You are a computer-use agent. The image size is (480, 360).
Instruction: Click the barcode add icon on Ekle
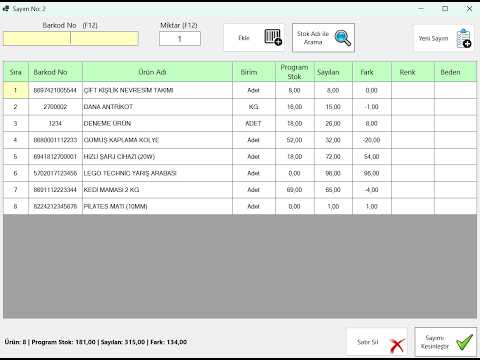click(273, 37)
